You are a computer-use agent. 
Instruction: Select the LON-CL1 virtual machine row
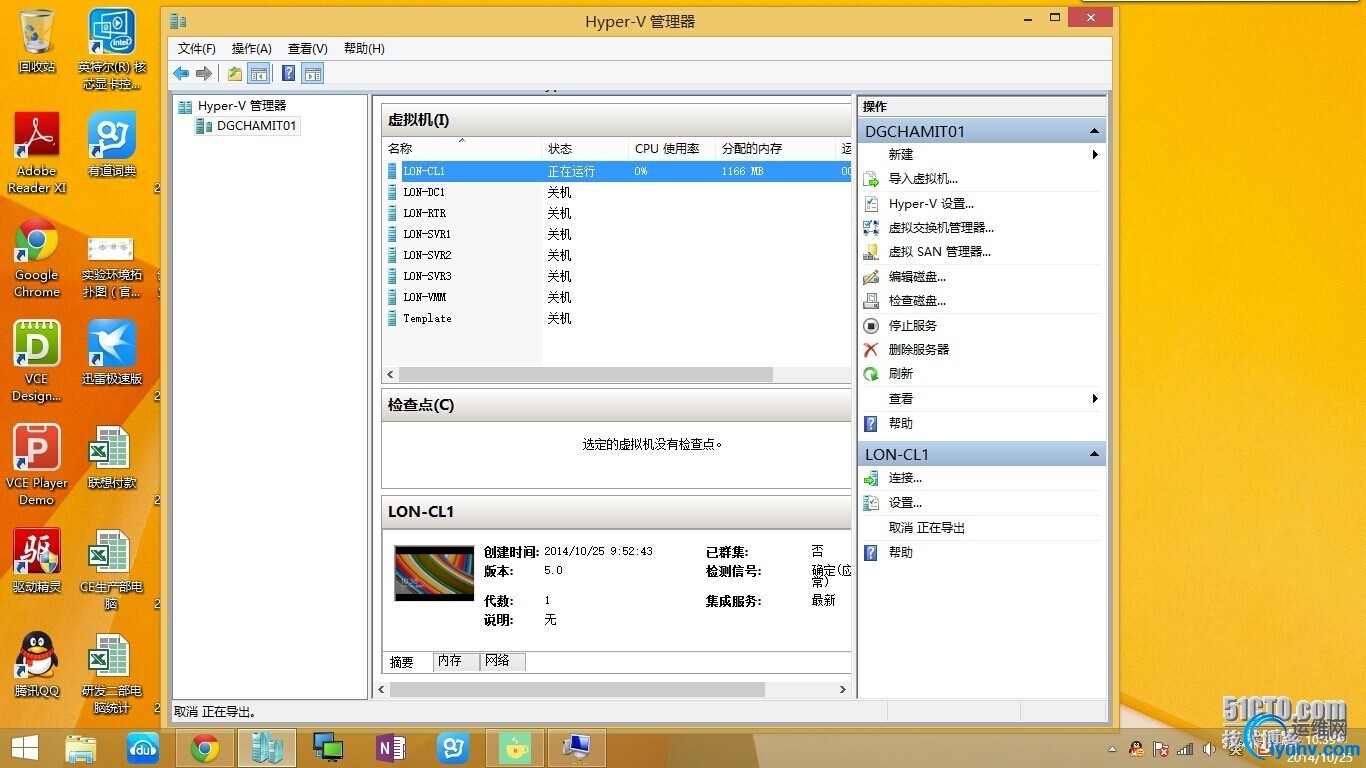point(617,171)
